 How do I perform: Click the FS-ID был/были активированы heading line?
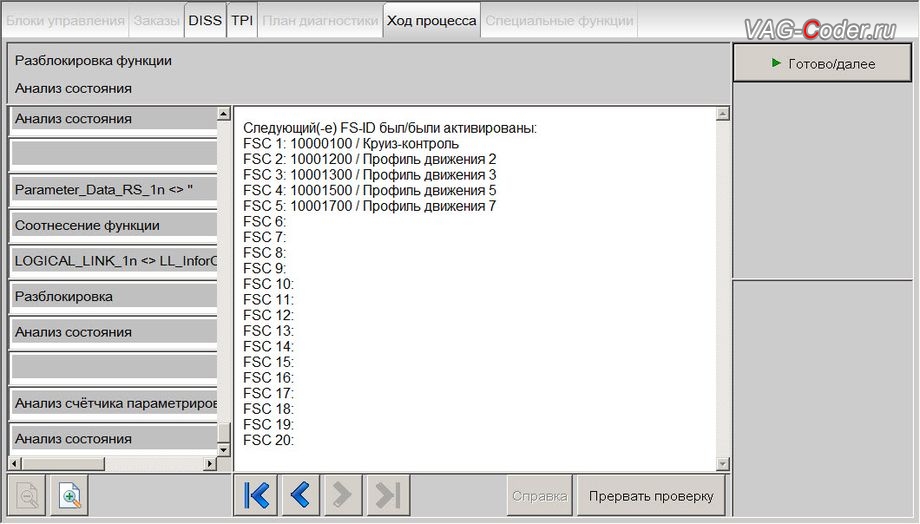390,128
